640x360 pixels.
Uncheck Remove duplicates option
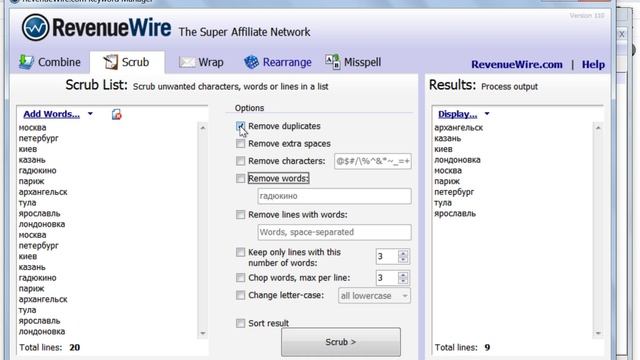click(240, 126)
